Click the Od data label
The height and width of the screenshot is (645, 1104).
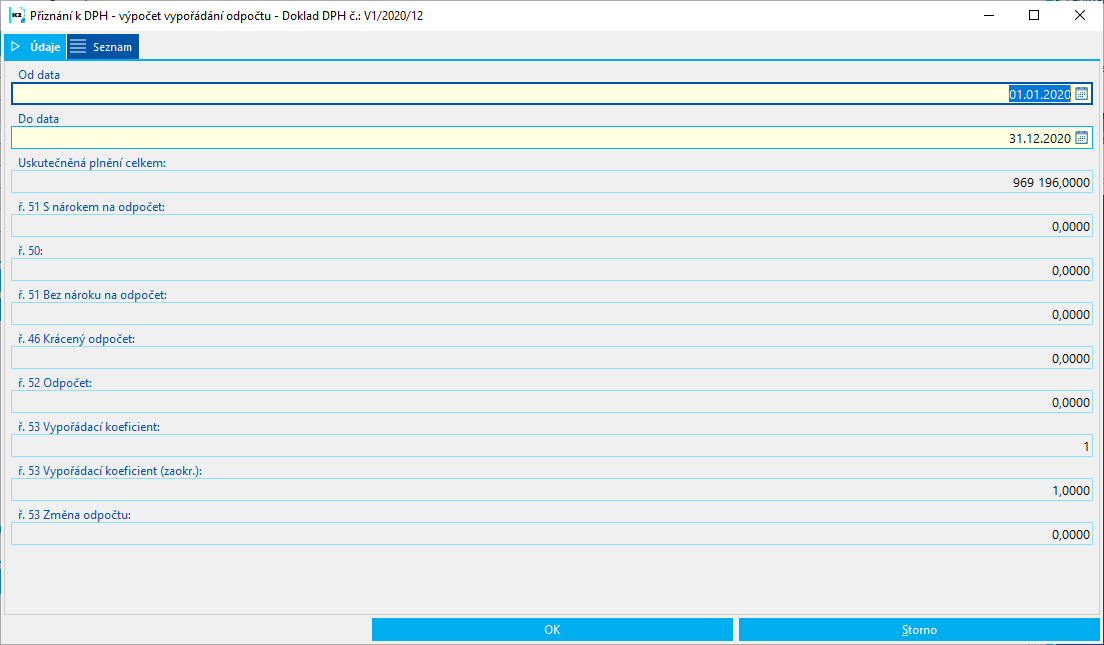39,75
